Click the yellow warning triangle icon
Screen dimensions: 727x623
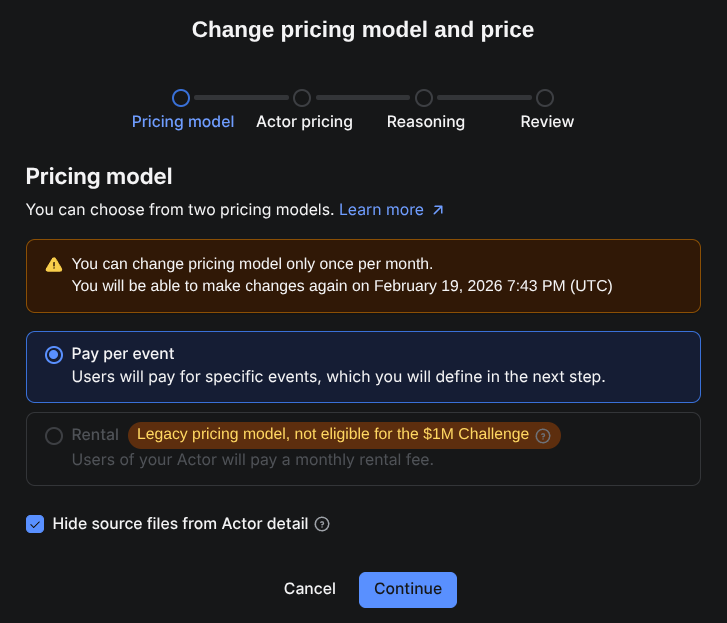click(x=54, y=265)
